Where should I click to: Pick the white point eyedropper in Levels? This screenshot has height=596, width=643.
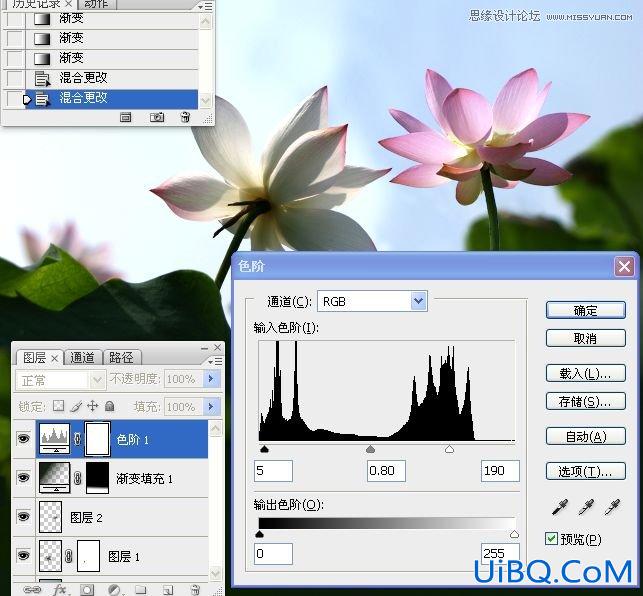[x=612, y=507]
